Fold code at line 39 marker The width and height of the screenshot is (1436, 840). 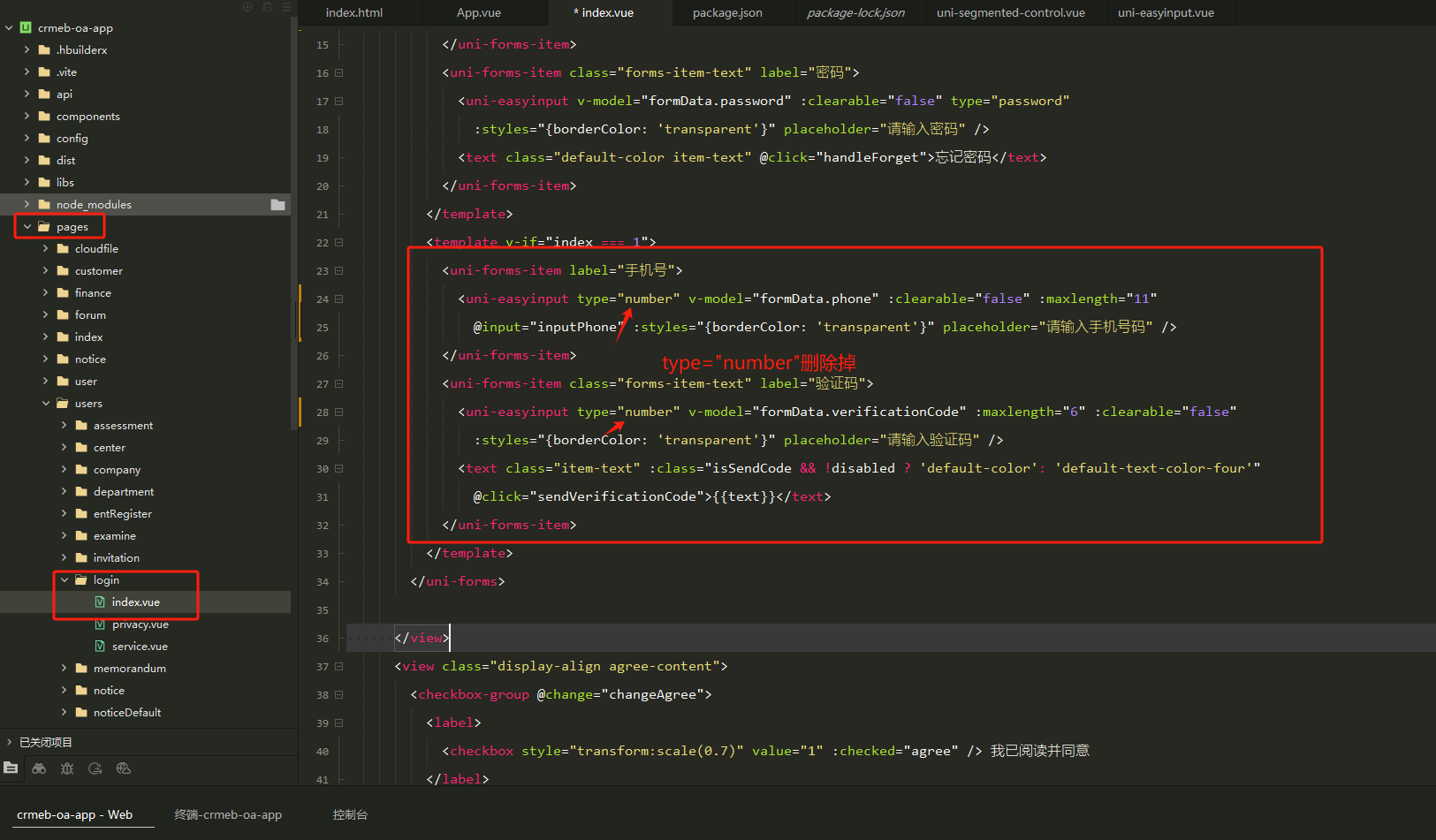pos(339,723)
